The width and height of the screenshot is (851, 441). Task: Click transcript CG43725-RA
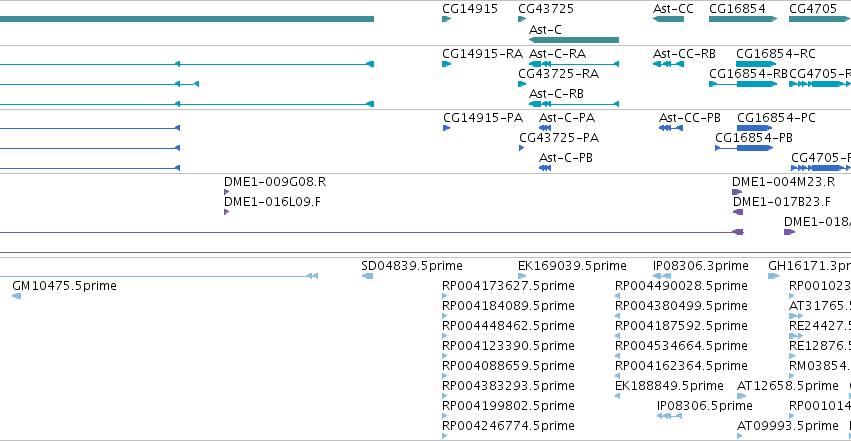(522, 84)
